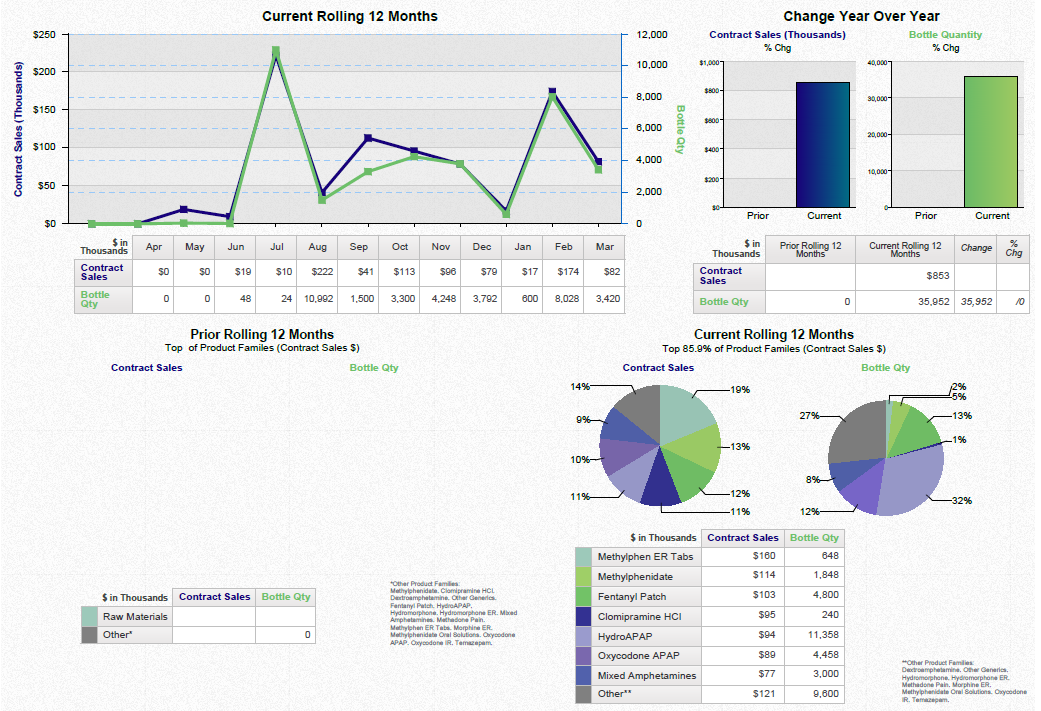This screenshot has width=1041, height=711.
Task: Click the Oxycodone APAP legend color marker
Action: point(584,655)
